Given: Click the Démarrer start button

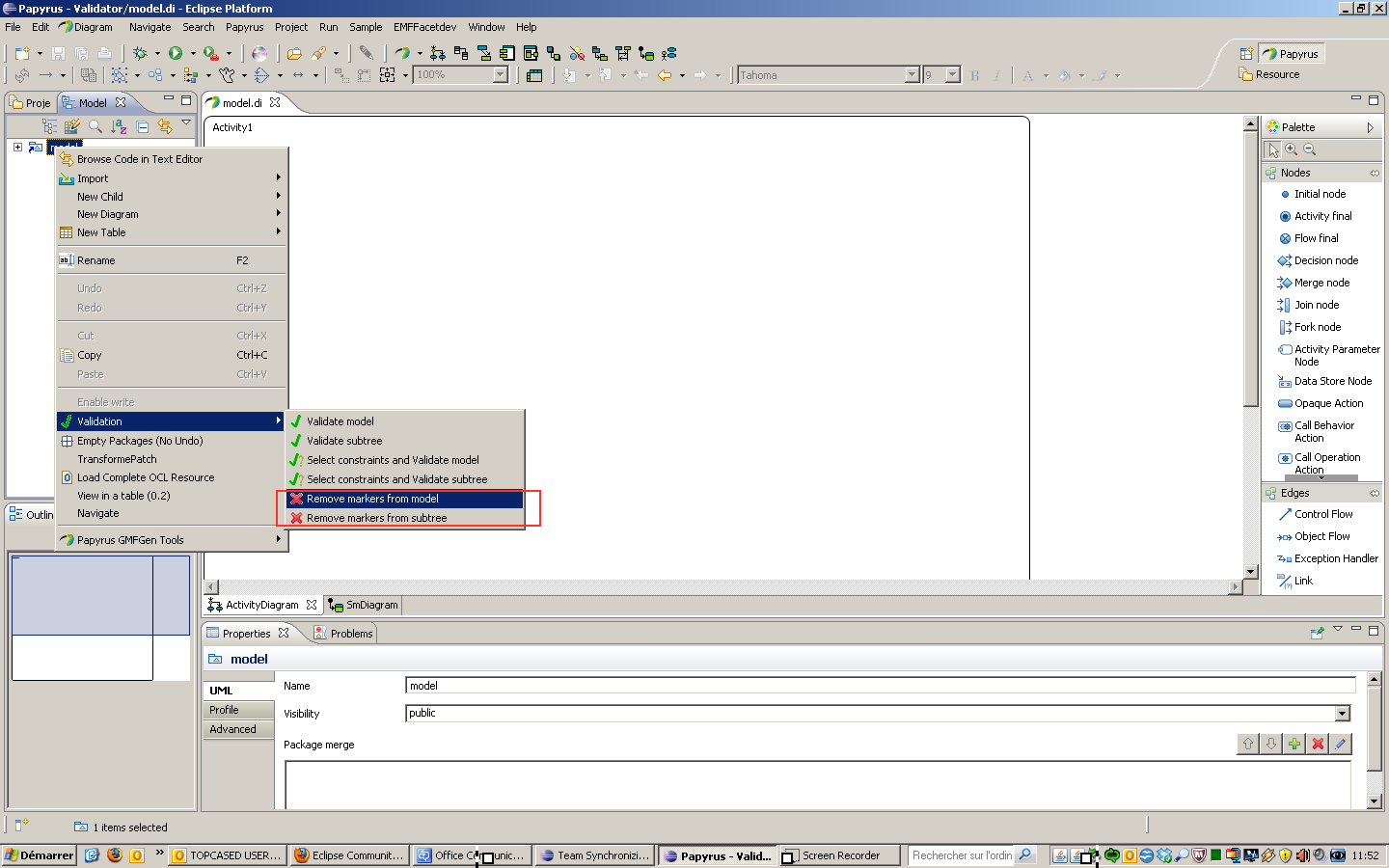Looking at the screenshot, I should coord(39,855).
